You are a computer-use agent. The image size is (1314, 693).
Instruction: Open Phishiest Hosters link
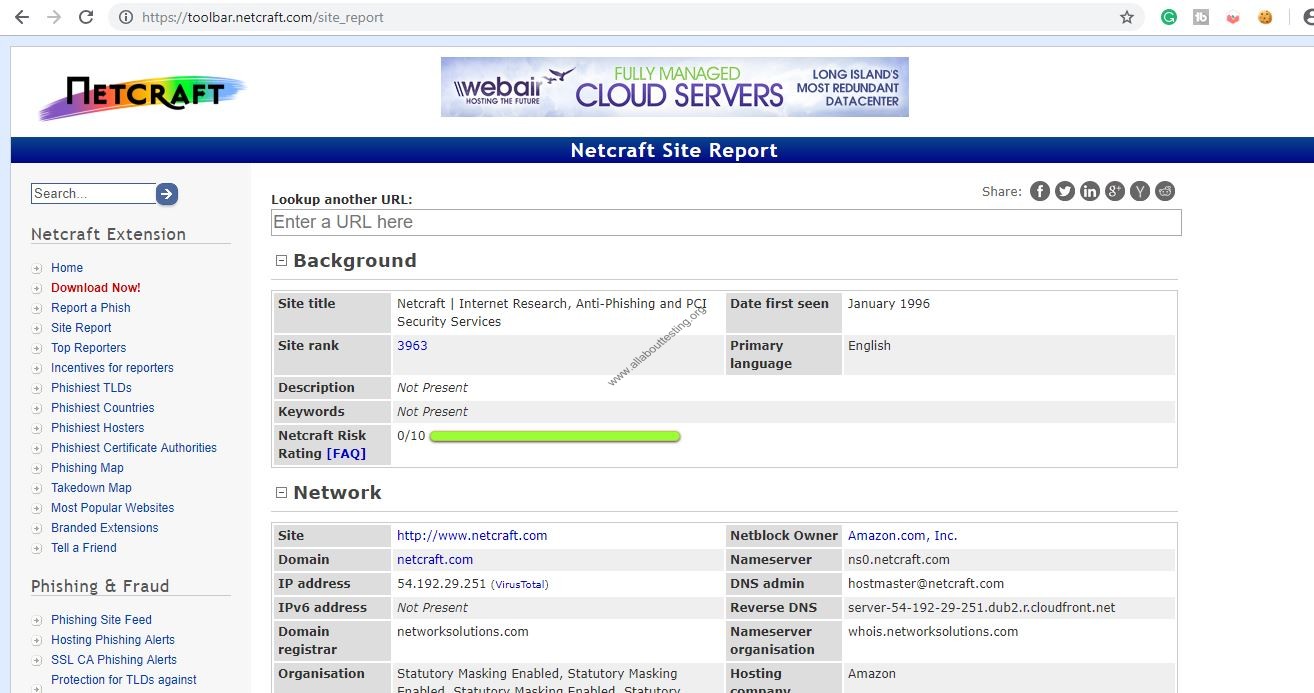tap(98, 428)
